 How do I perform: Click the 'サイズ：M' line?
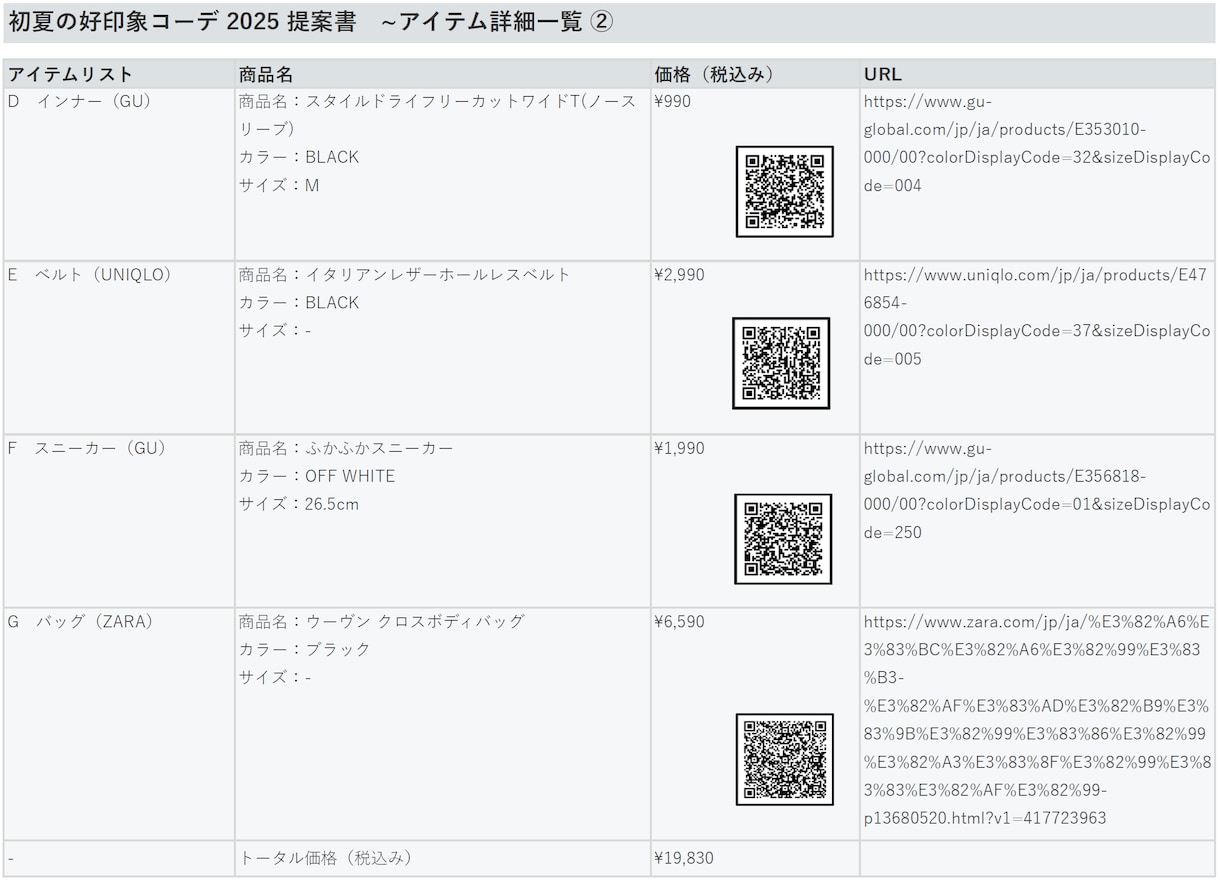point(279,185)
